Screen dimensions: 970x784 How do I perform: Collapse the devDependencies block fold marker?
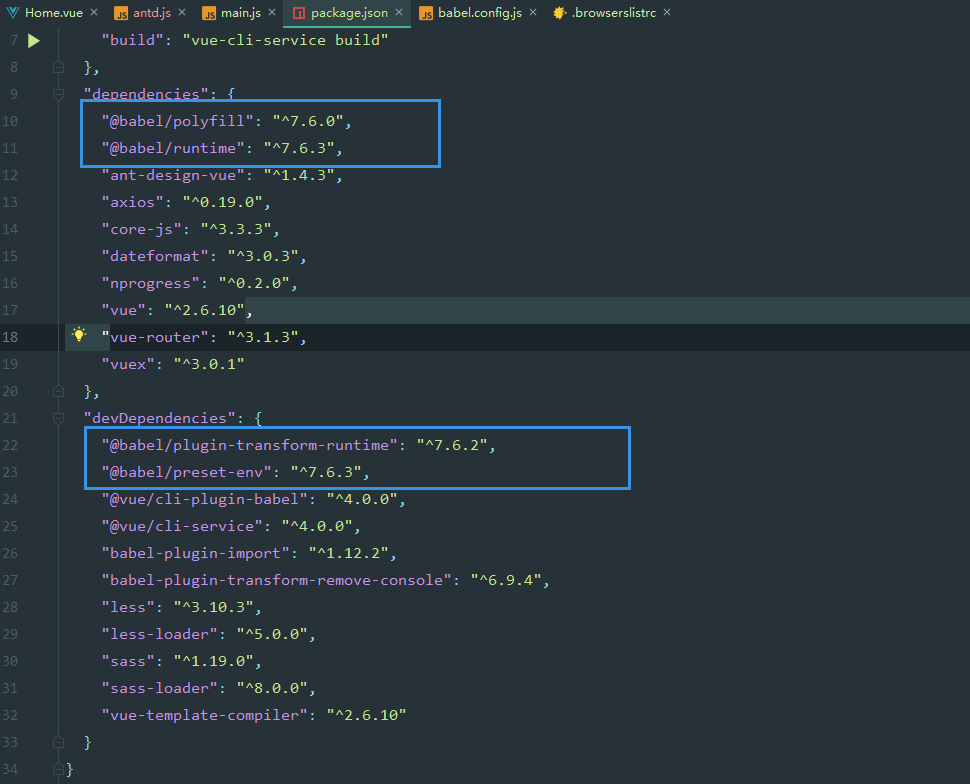coord(58,419)
